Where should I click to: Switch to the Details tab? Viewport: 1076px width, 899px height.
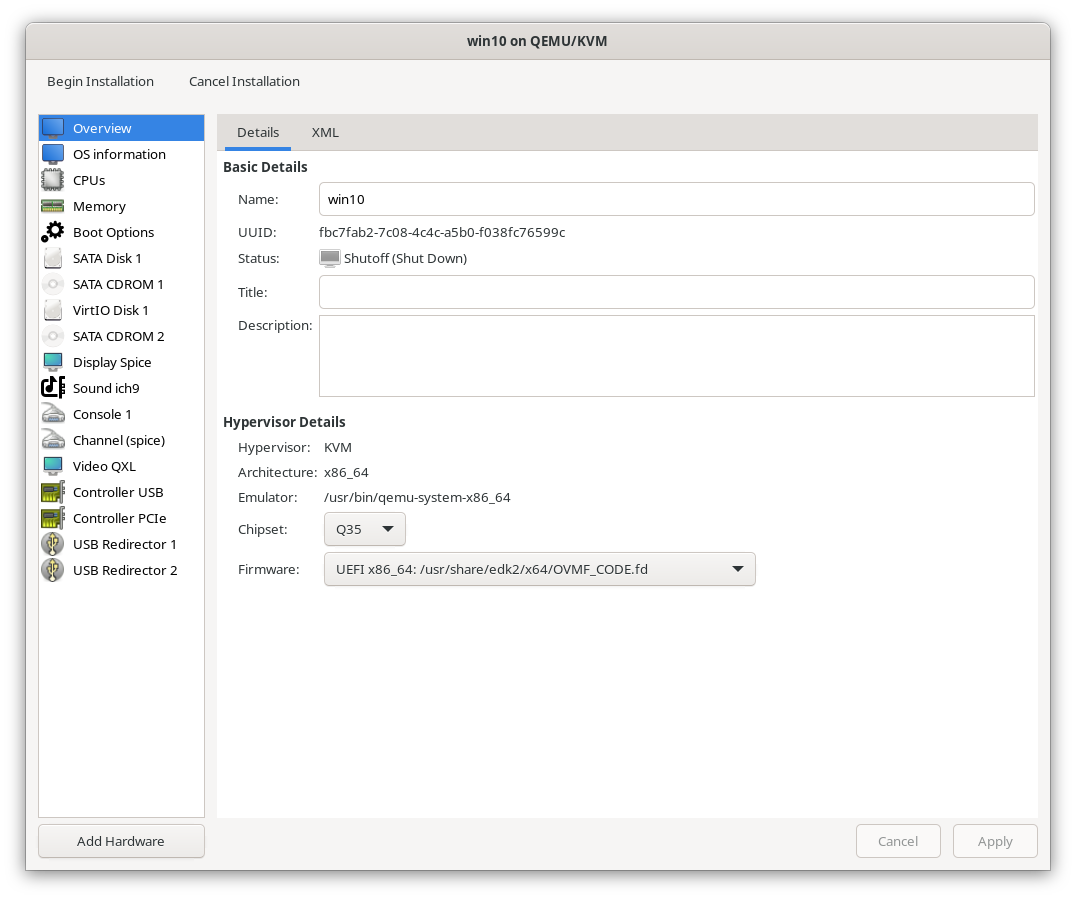click(258, 132)
